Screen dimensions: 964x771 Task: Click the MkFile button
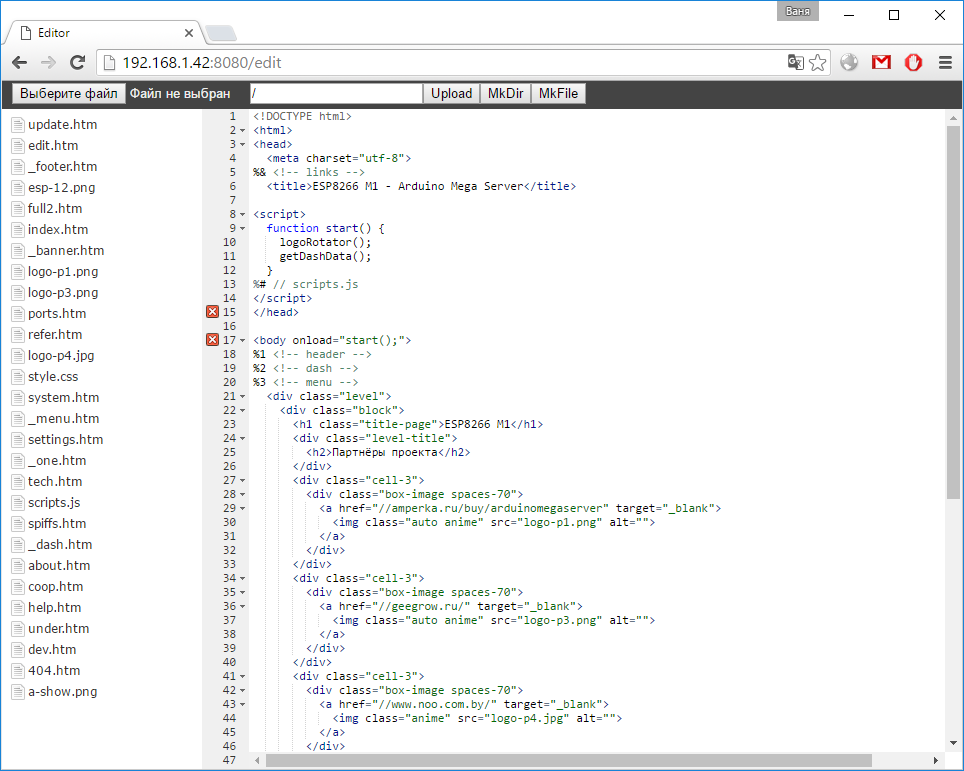point(558,93)
